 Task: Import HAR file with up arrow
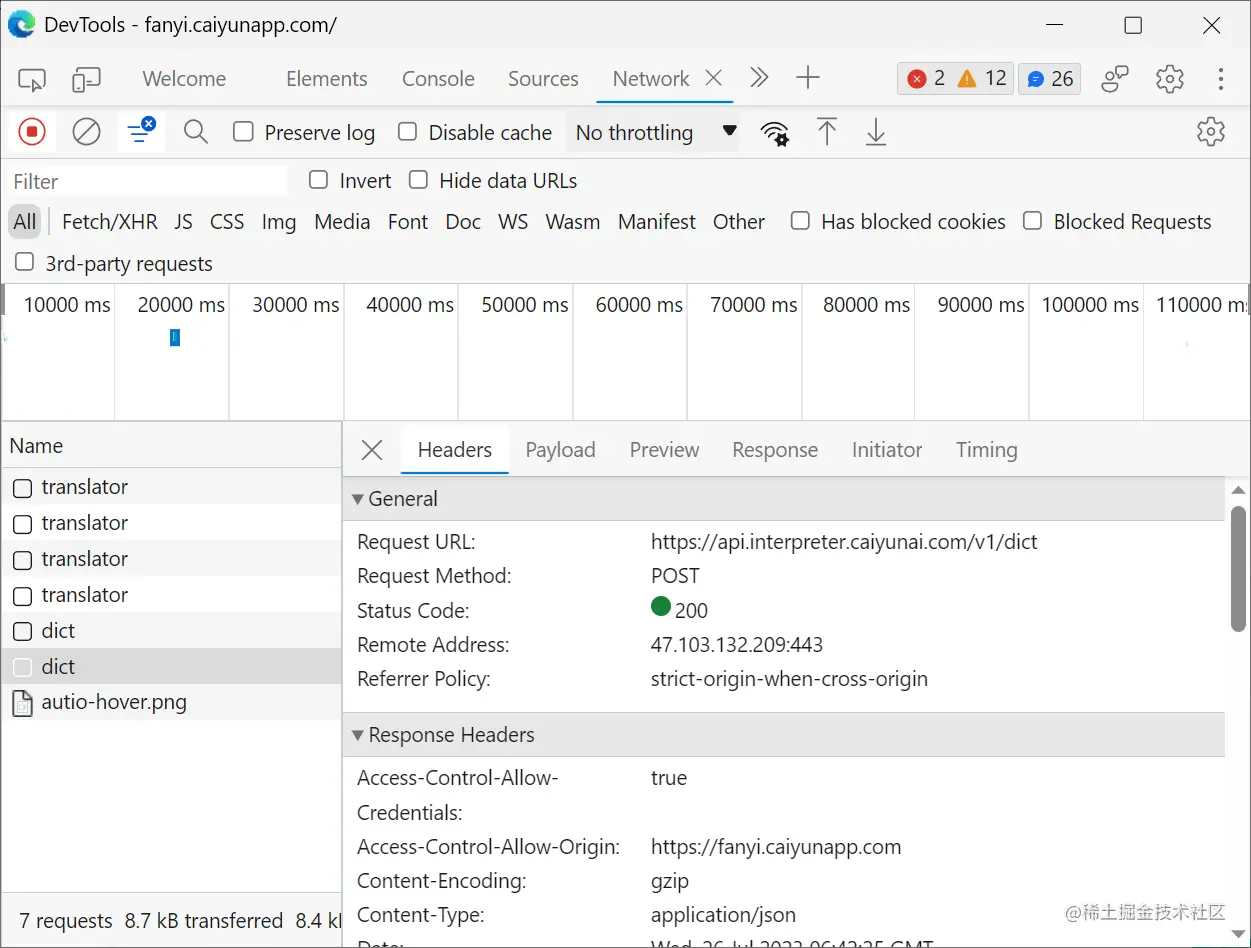pyautogui.click(x=826, y=132)
